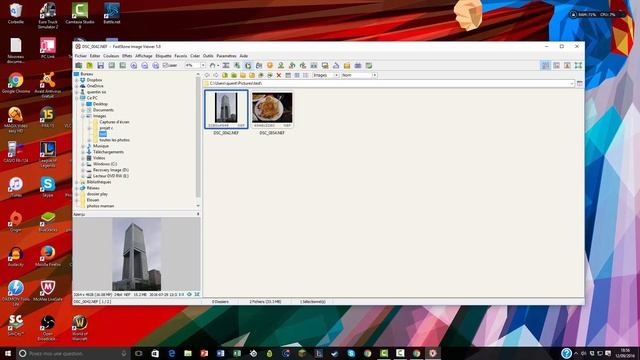The height and width of the screenshot is (360, 640).
Task: Click the rotate arrow toolbar icon
Action: coord(212,65)
